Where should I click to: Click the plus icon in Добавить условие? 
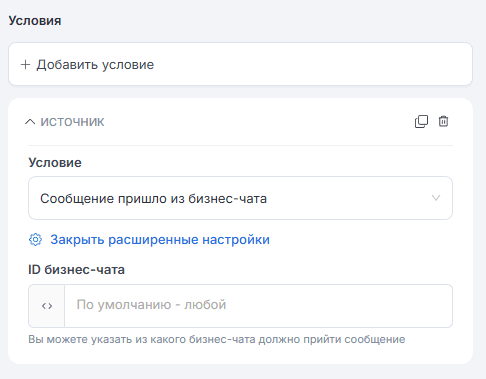click(x=25, y=64)
